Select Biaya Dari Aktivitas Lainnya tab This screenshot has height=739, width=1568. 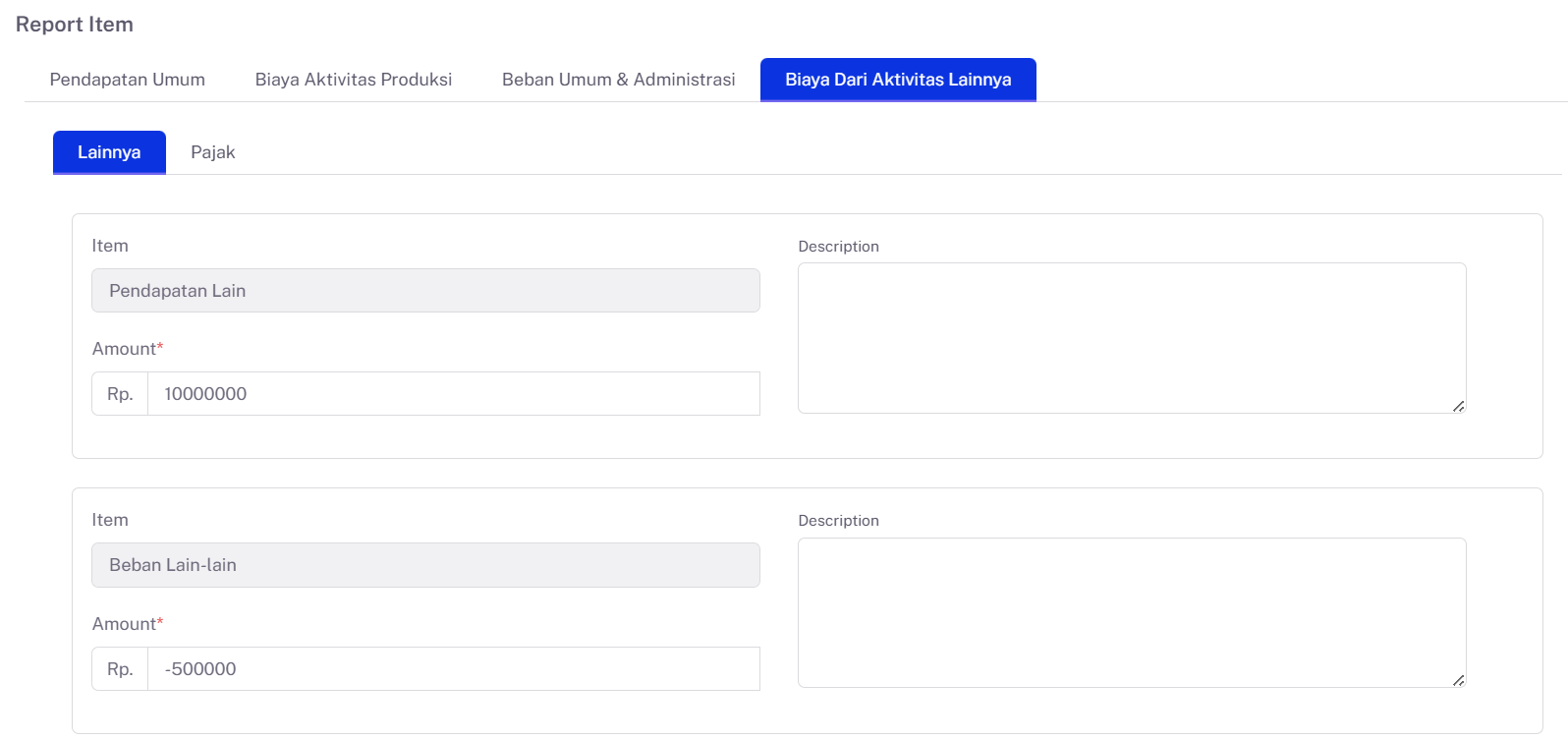tap(898, 80)
